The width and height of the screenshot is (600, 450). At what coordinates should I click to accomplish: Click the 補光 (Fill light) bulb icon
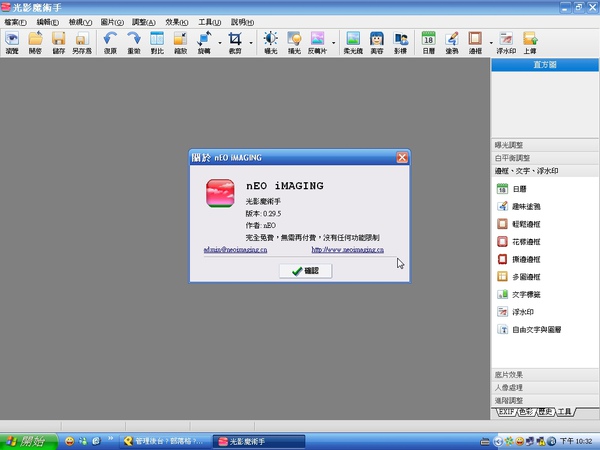pos(294,42)
